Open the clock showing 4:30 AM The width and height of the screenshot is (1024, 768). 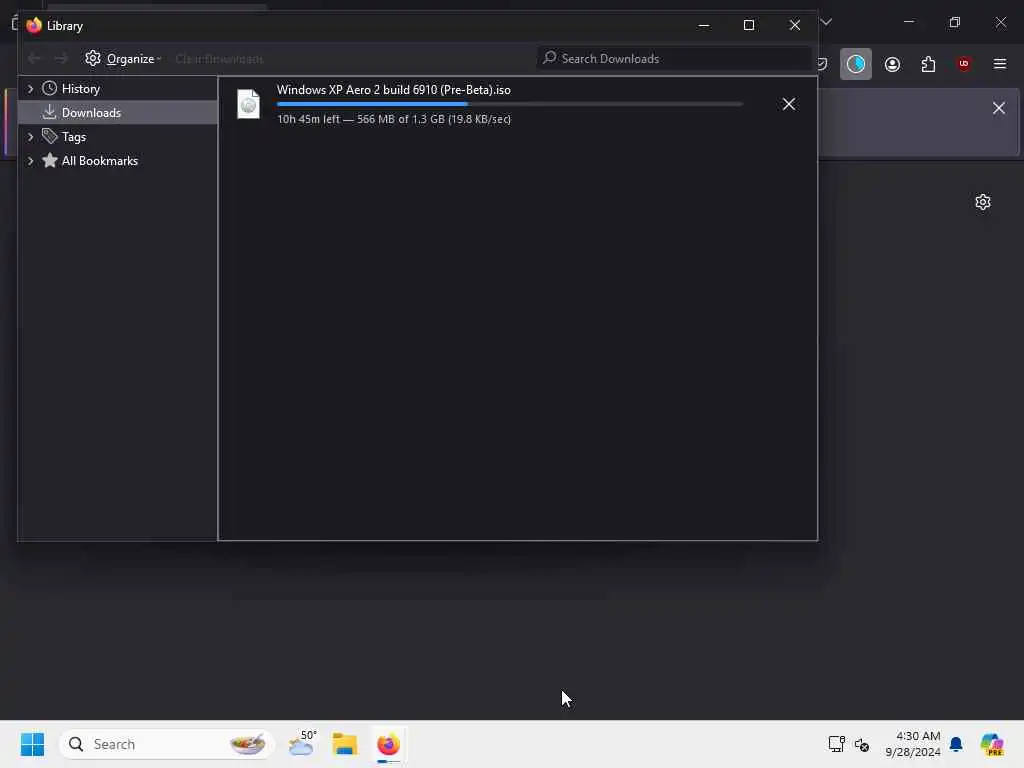[x=913, y=744]
